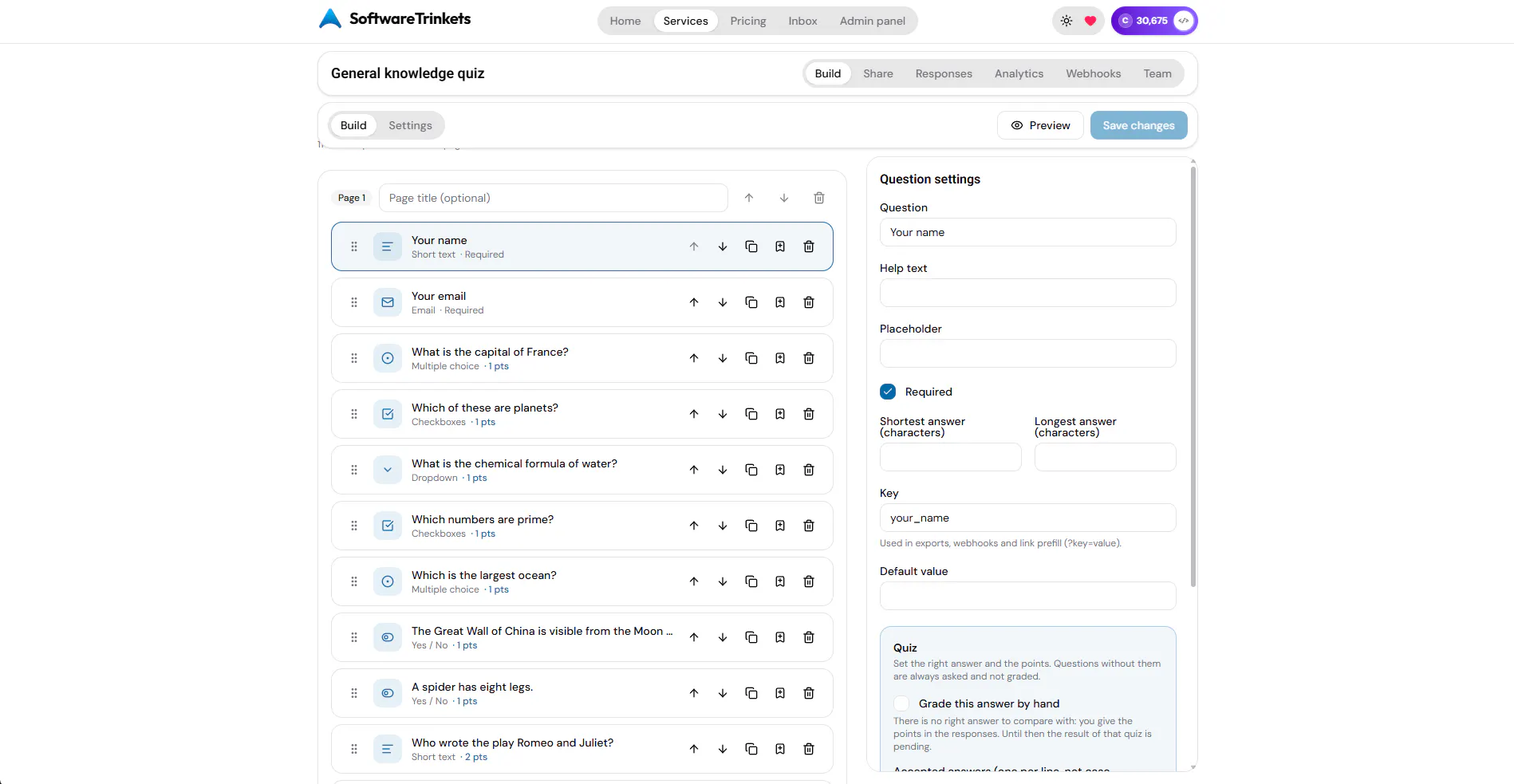Move 'Which of these are planets?' up

(x=694, y=414)
